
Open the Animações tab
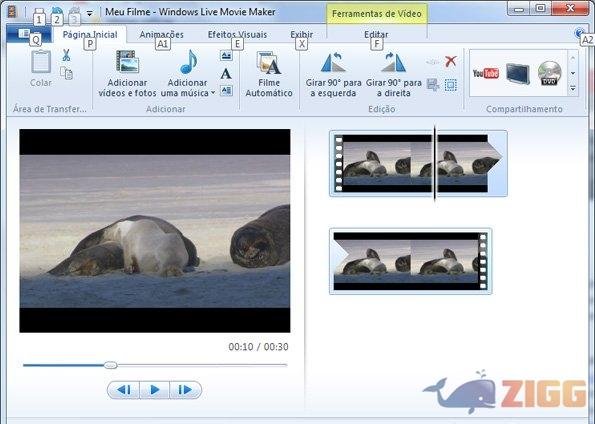click(x=161, y=35)
